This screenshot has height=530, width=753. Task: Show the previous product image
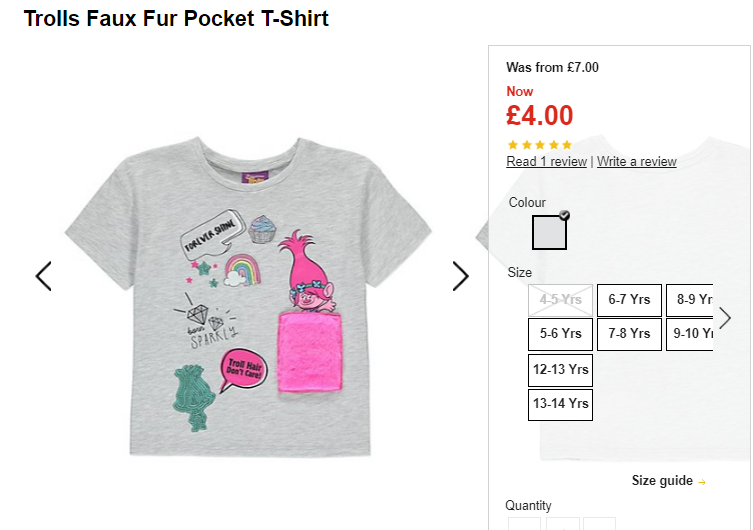coord(44,276)
